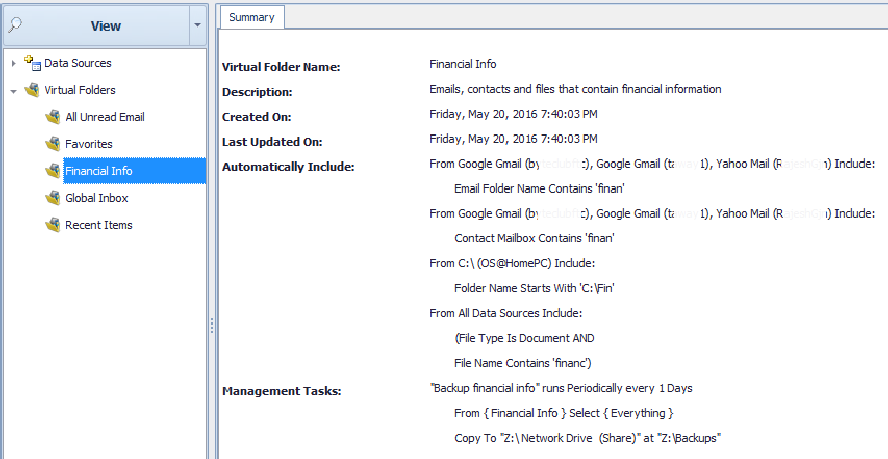Select the Virtual Folders tree item
Viewport: 888px width, 459px height.
click(x=80, y=90)
